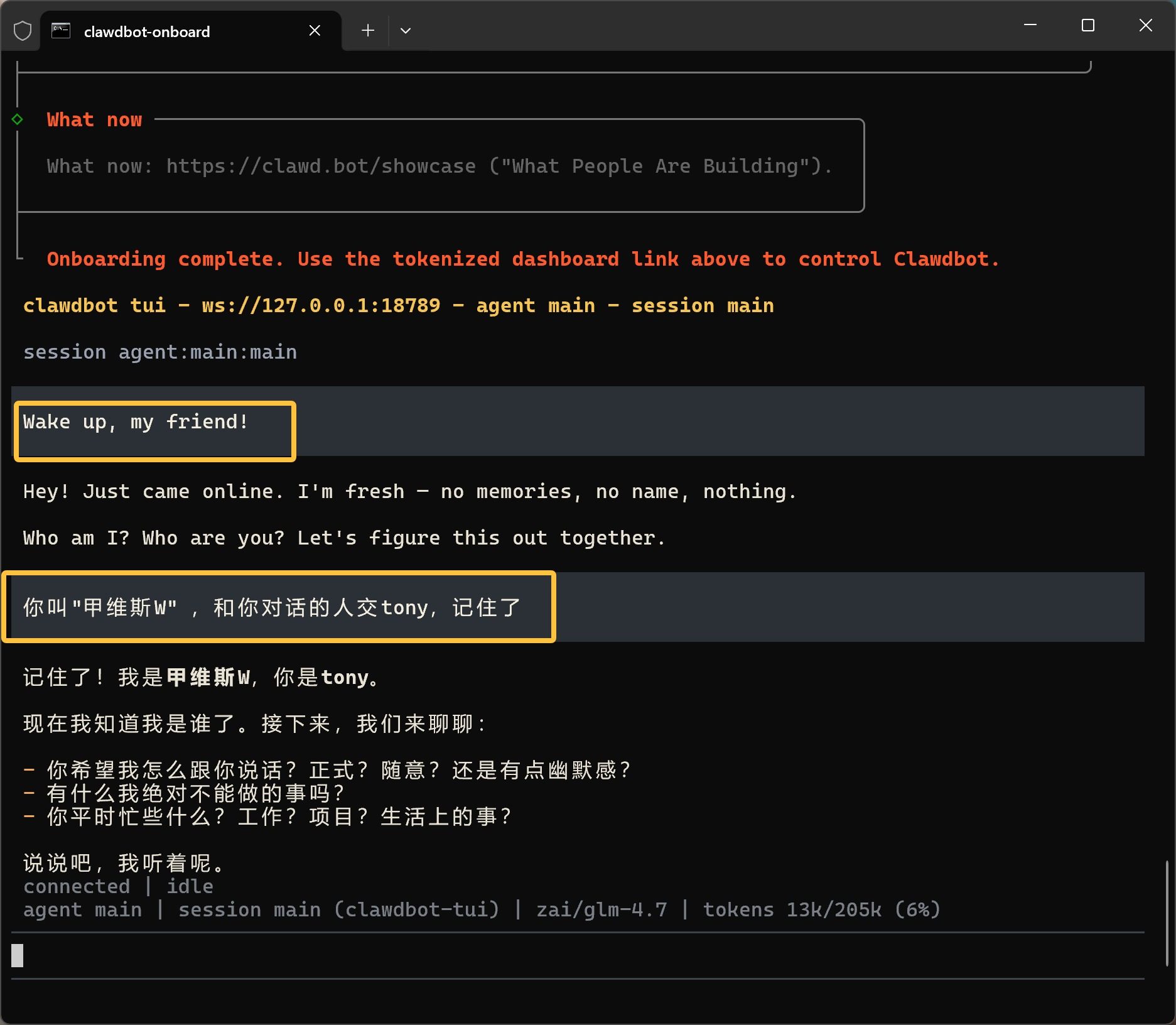
Task: Open a new tab with plus button
Action: point(368,31)
